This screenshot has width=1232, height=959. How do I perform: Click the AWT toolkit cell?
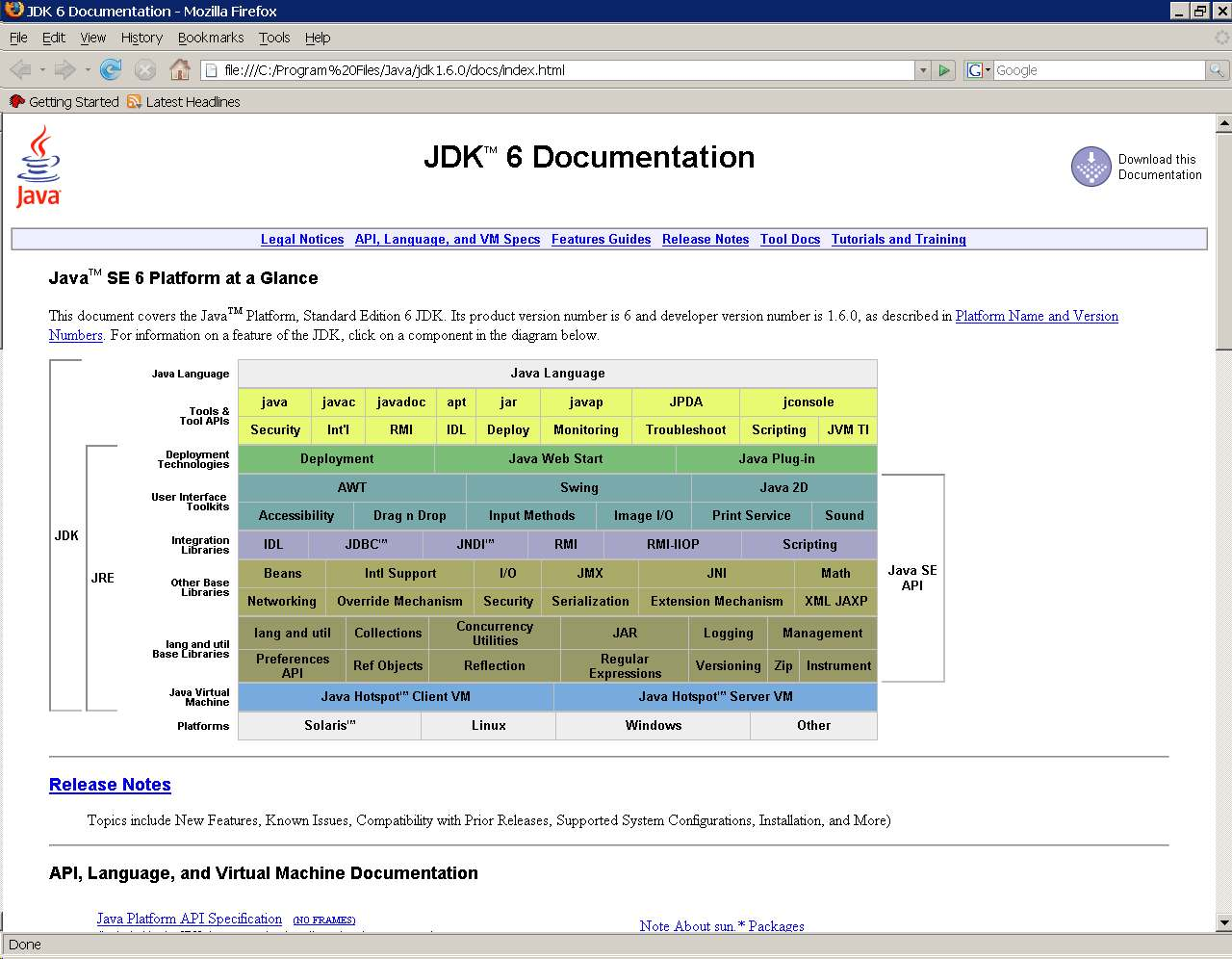[352, 488]
